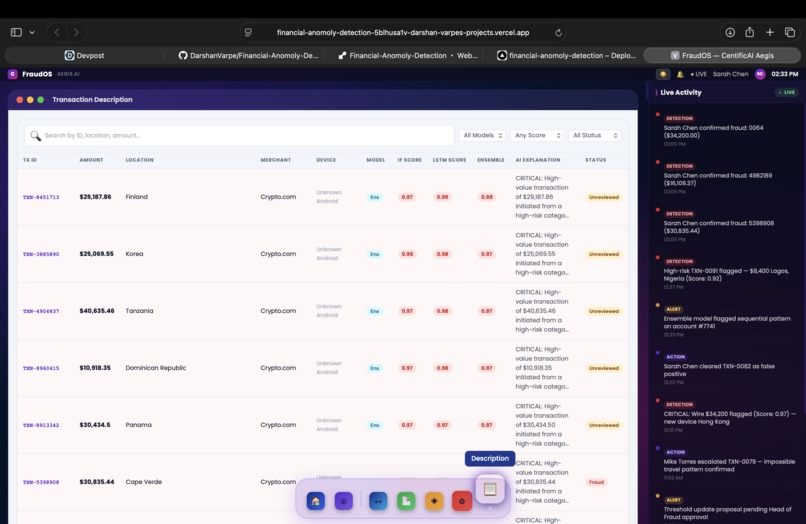Click the Dominican Republic location cell
Viewport: 806px width, 524px height.
(156, 368)
